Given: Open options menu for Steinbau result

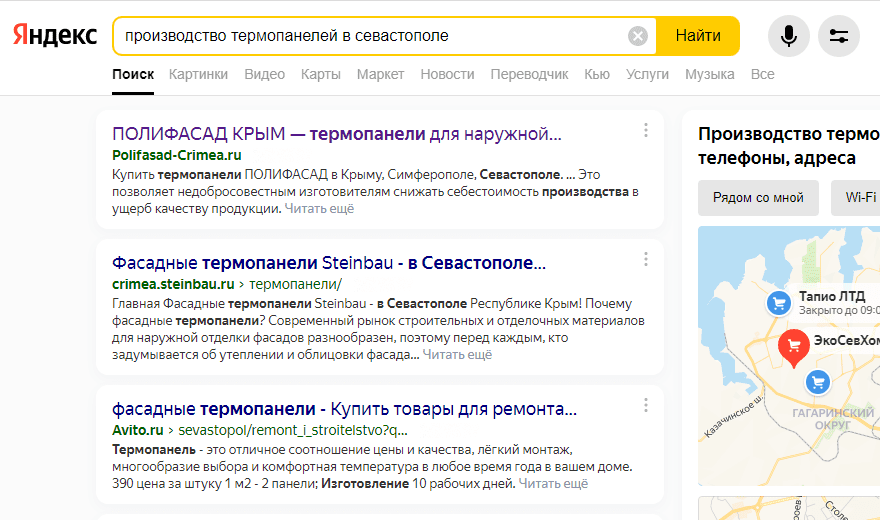Looking at the screenshot, I should click(x=646, y=260).
